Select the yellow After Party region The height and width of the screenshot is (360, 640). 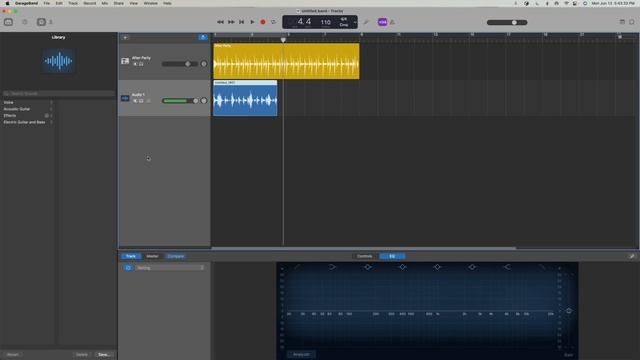pyautogui.click(x=286, y=61)
